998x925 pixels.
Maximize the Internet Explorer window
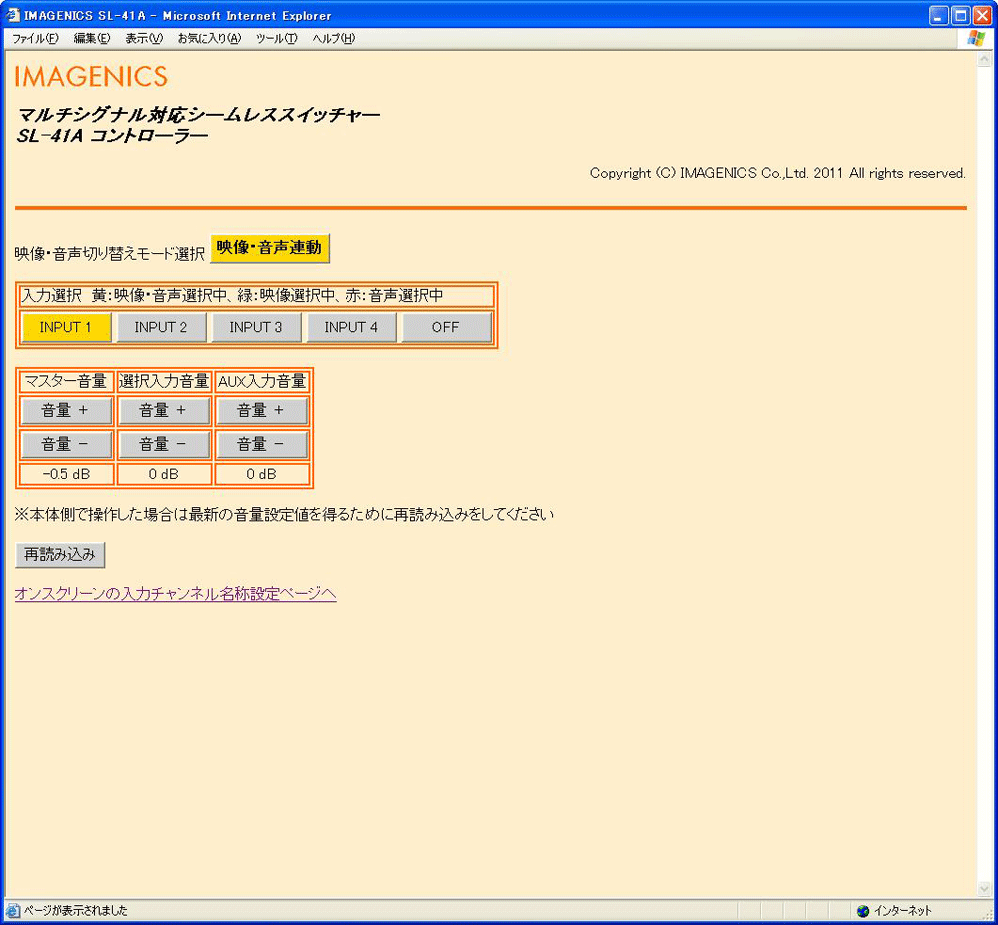(960, 16)
